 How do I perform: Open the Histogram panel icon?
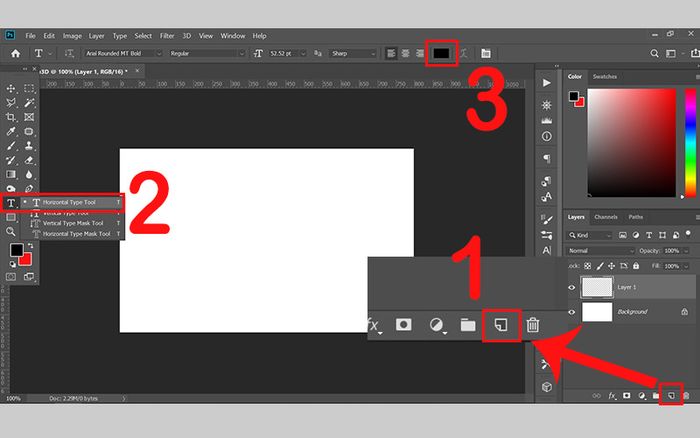(x=546, y=121)
